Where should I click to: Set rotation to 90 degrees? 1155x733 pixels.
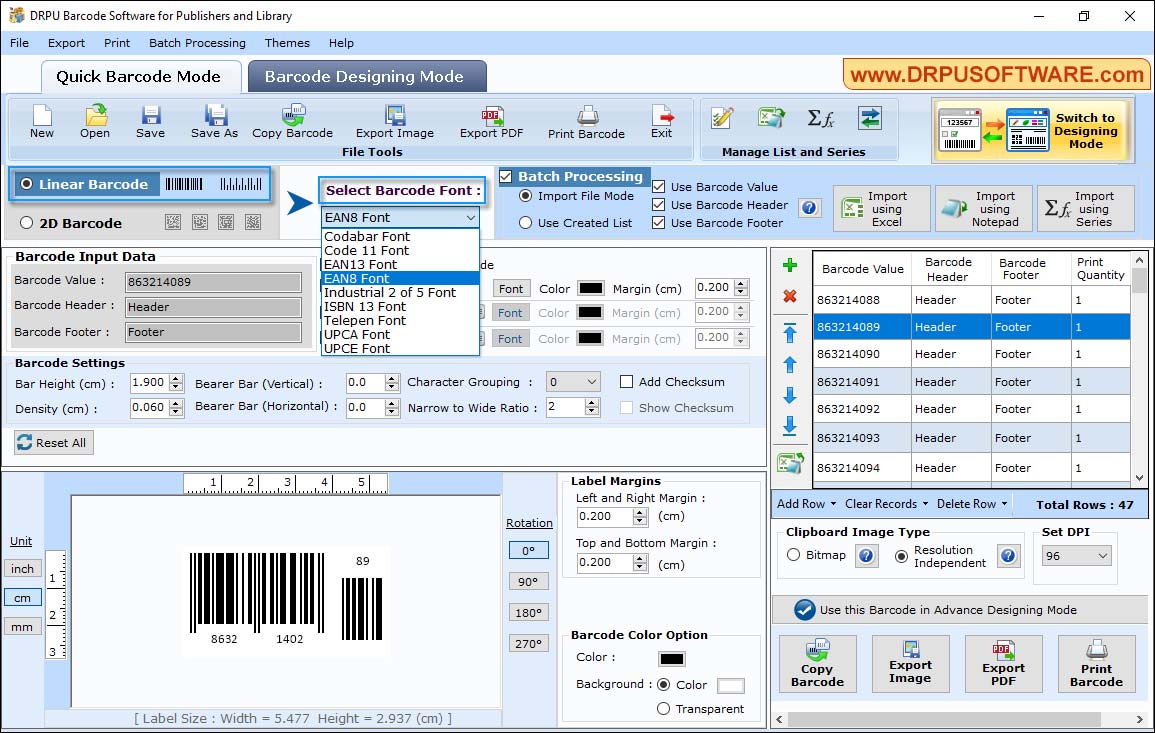[528, 581]
